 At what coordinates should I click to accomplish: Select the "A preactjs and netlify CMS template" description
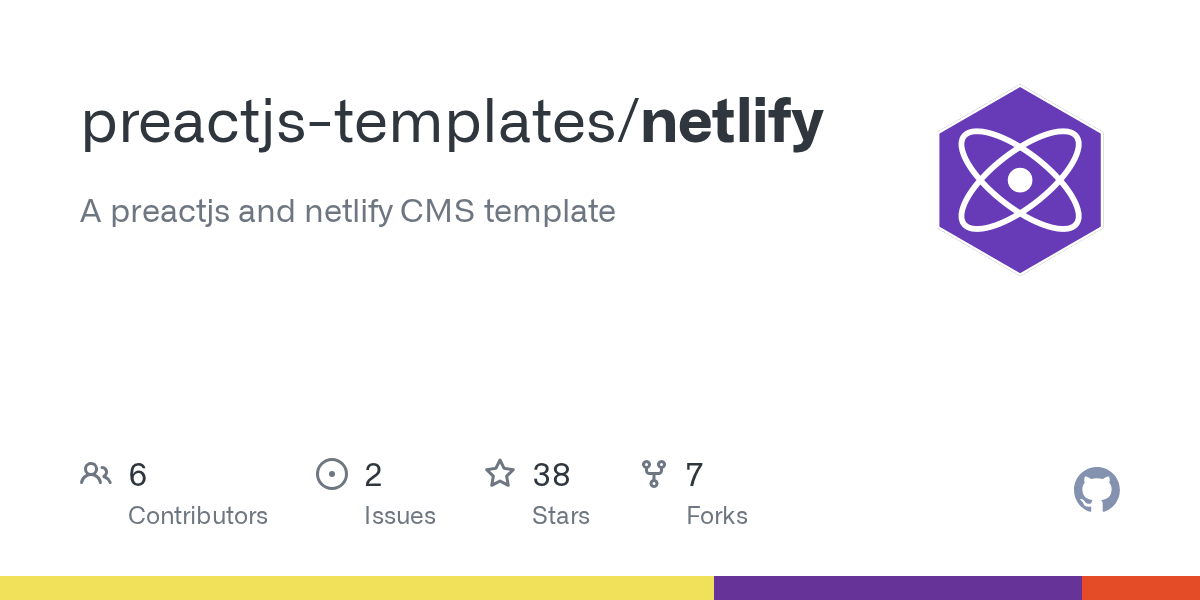[347, 211]
